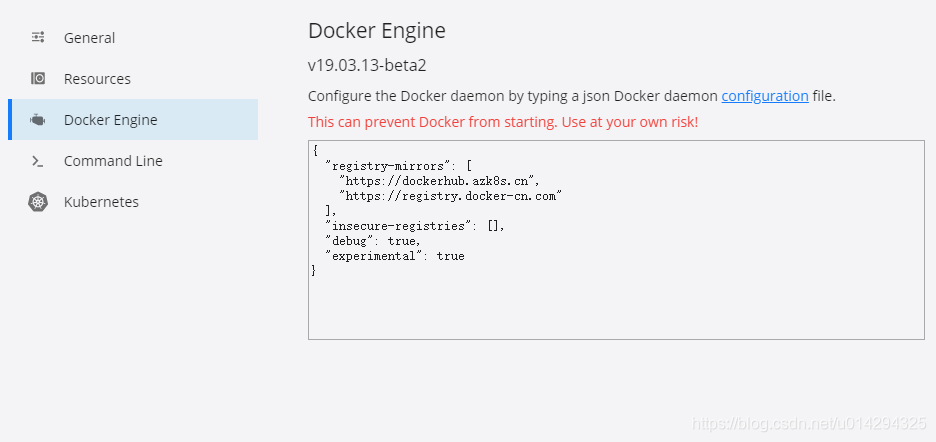Image resolution: width=936 pixels, height=442 pixels.
Task: Click the v19.03.13-beta2 version text
Action: pos(367,65)
